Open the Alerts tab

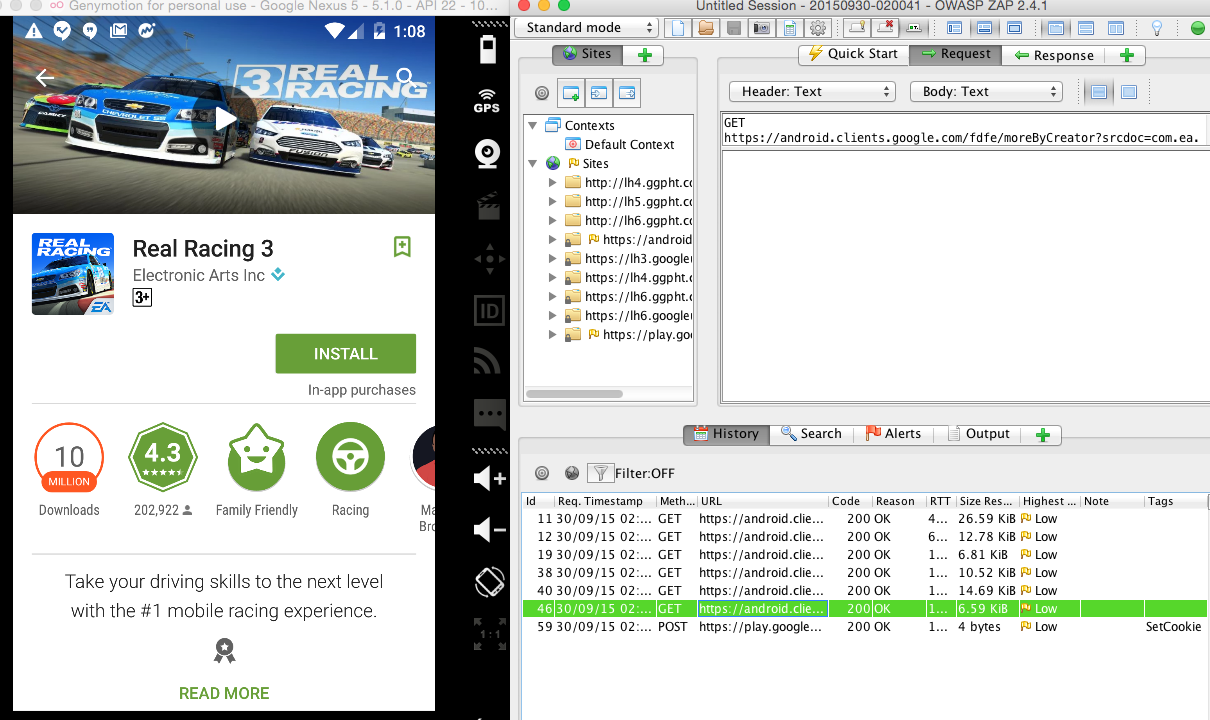pyautogui.click(x=893, y=435)
